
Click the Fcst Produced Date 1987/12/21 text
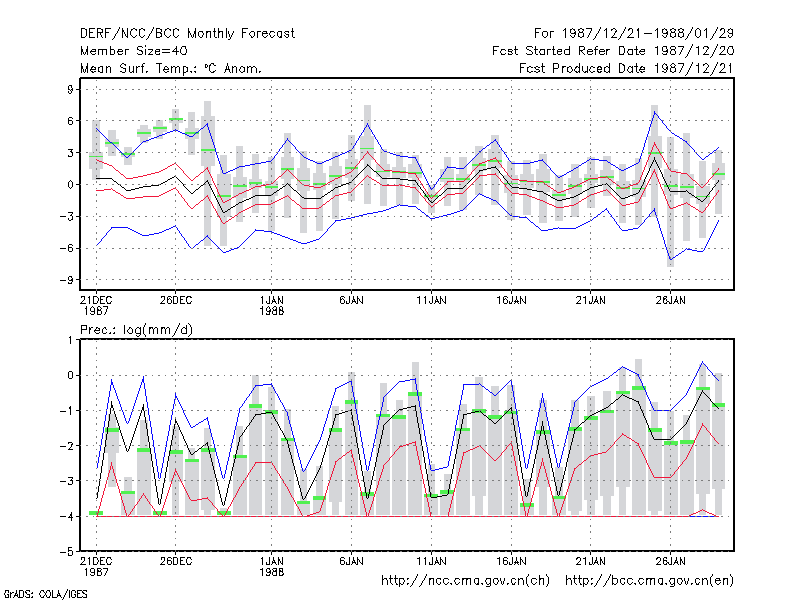point(626,68)
